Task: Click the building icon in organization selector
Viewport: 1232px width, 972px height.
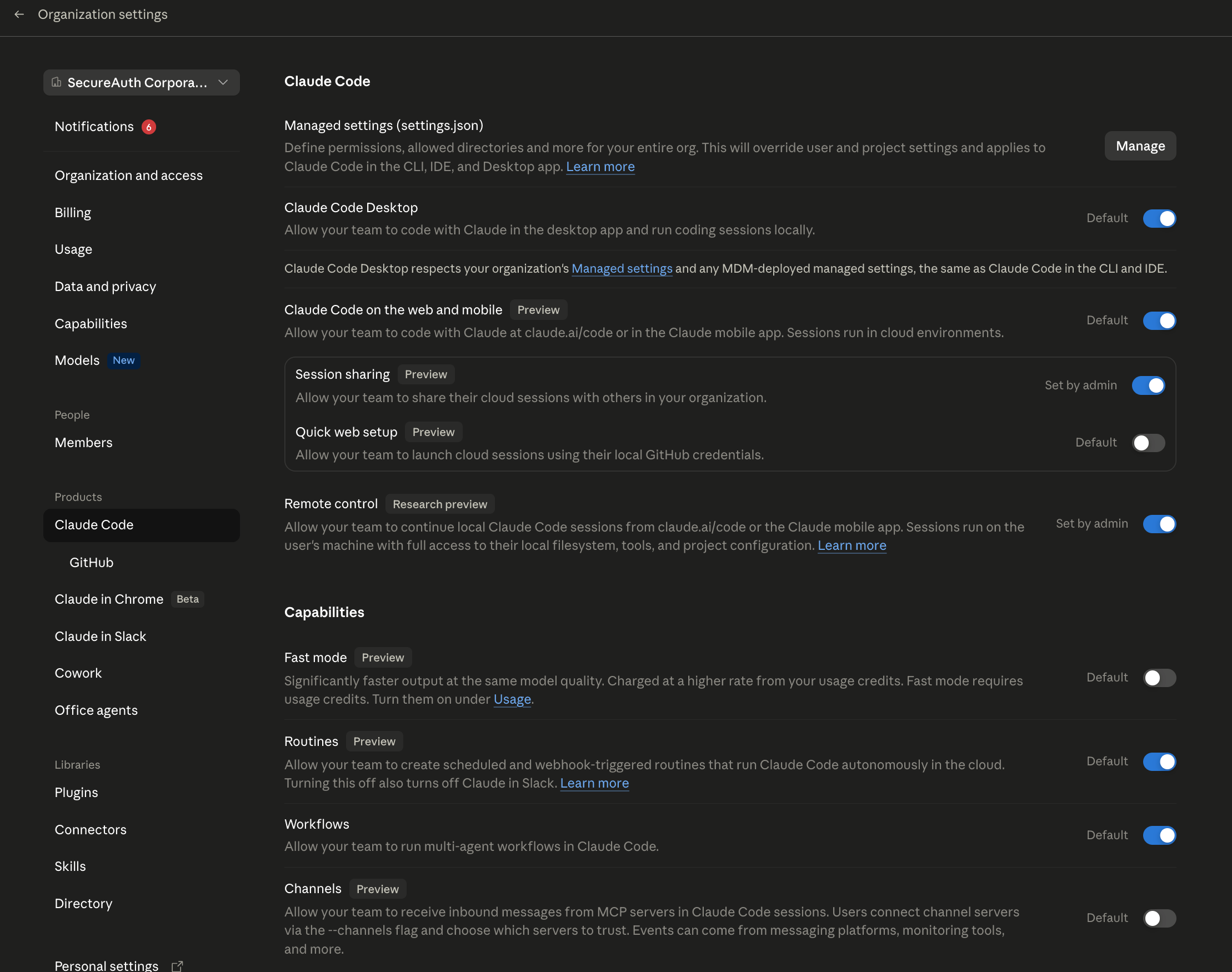Action: point(56,82)
